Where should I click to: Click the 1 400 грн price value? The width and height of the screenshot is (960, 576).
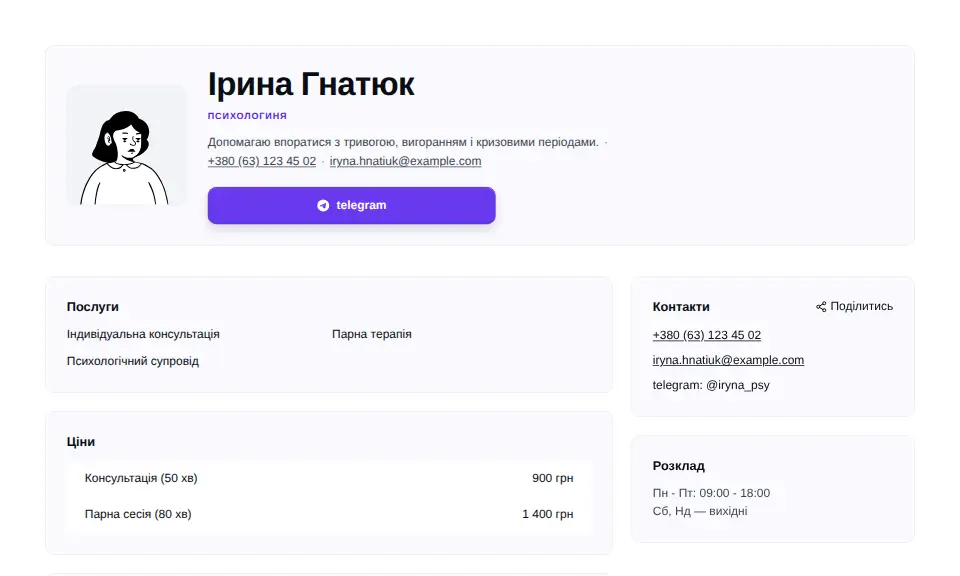[x=547, y=514]
